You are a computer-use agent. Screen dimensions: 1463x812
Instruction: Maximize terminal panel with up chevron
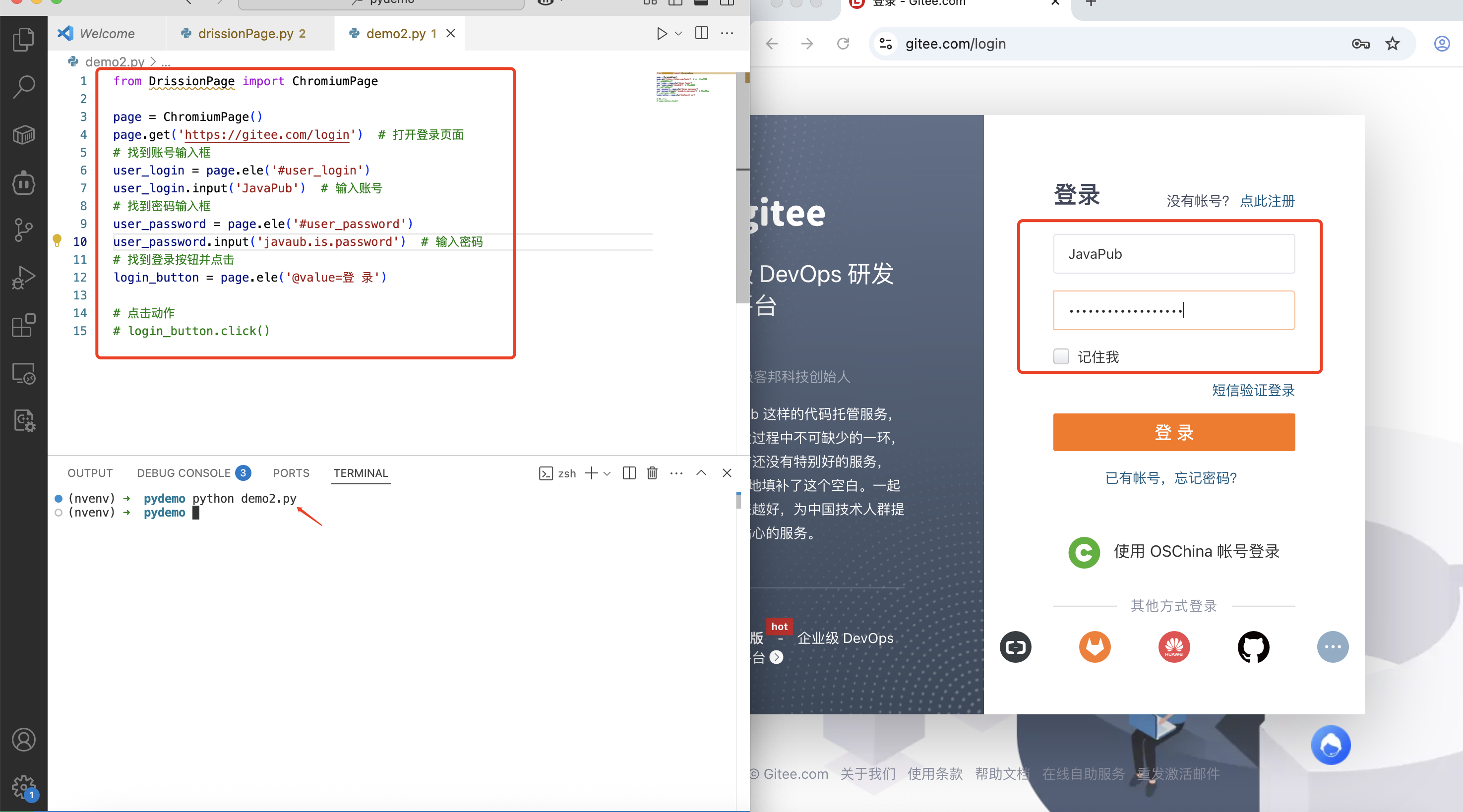click(701, 473)
